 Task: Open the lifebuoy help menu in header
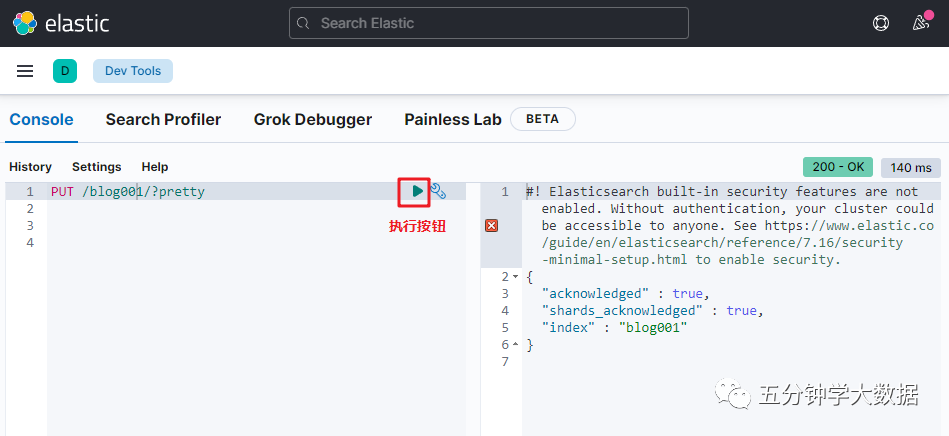[x=881, y=23]
